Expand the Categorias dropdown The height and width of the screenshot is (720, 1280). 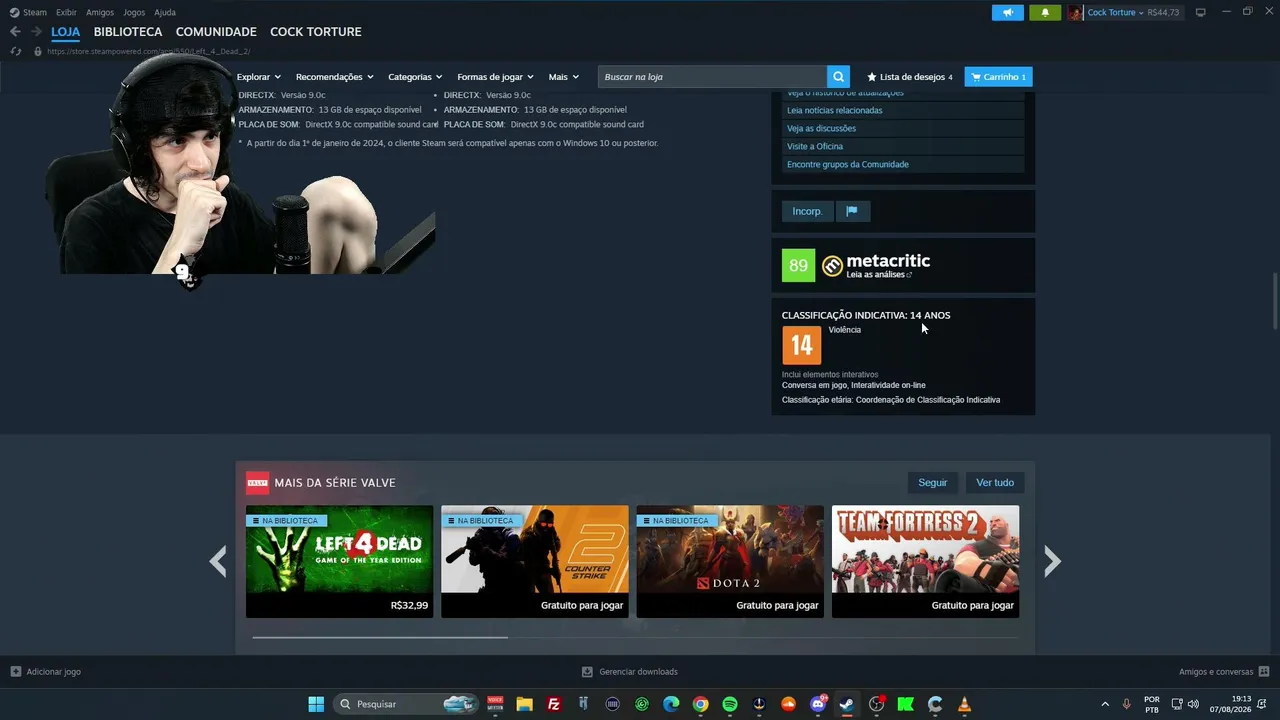tap(416, 77)
